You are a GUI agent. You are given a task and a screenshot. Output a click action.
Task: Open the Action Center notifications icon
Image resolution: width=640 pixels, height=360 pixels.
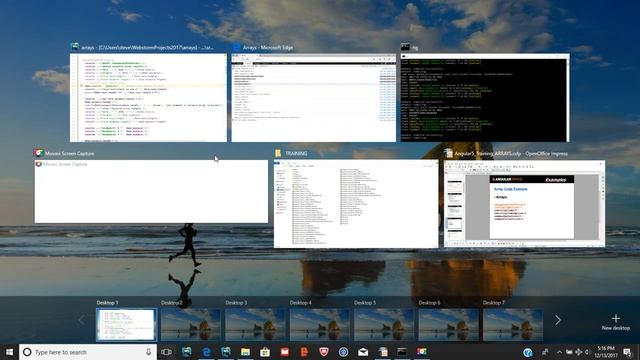[x=627, y=352]
